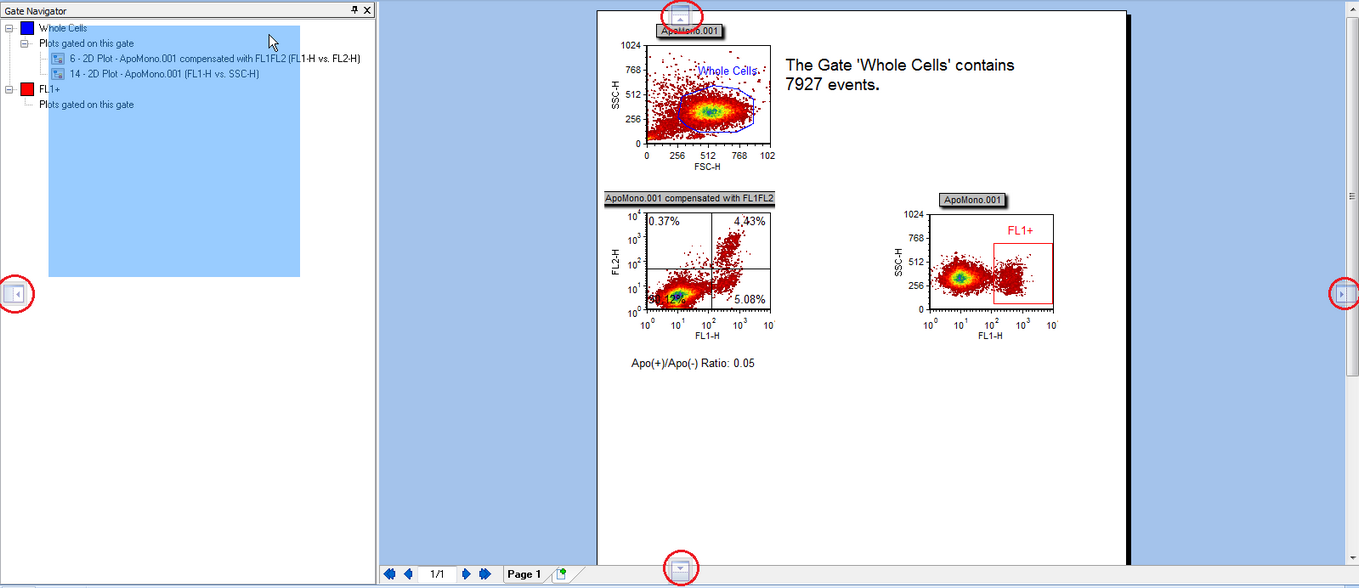Click the page number field showing 1/1

(437, 574)
